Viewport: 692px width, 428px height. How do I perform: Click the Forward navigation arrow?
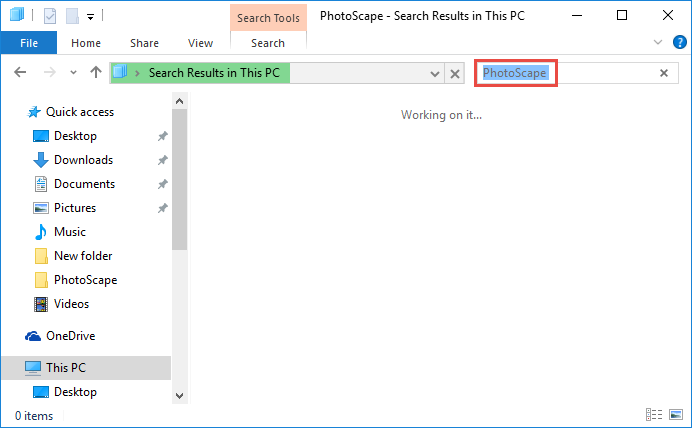pos(50,72)
